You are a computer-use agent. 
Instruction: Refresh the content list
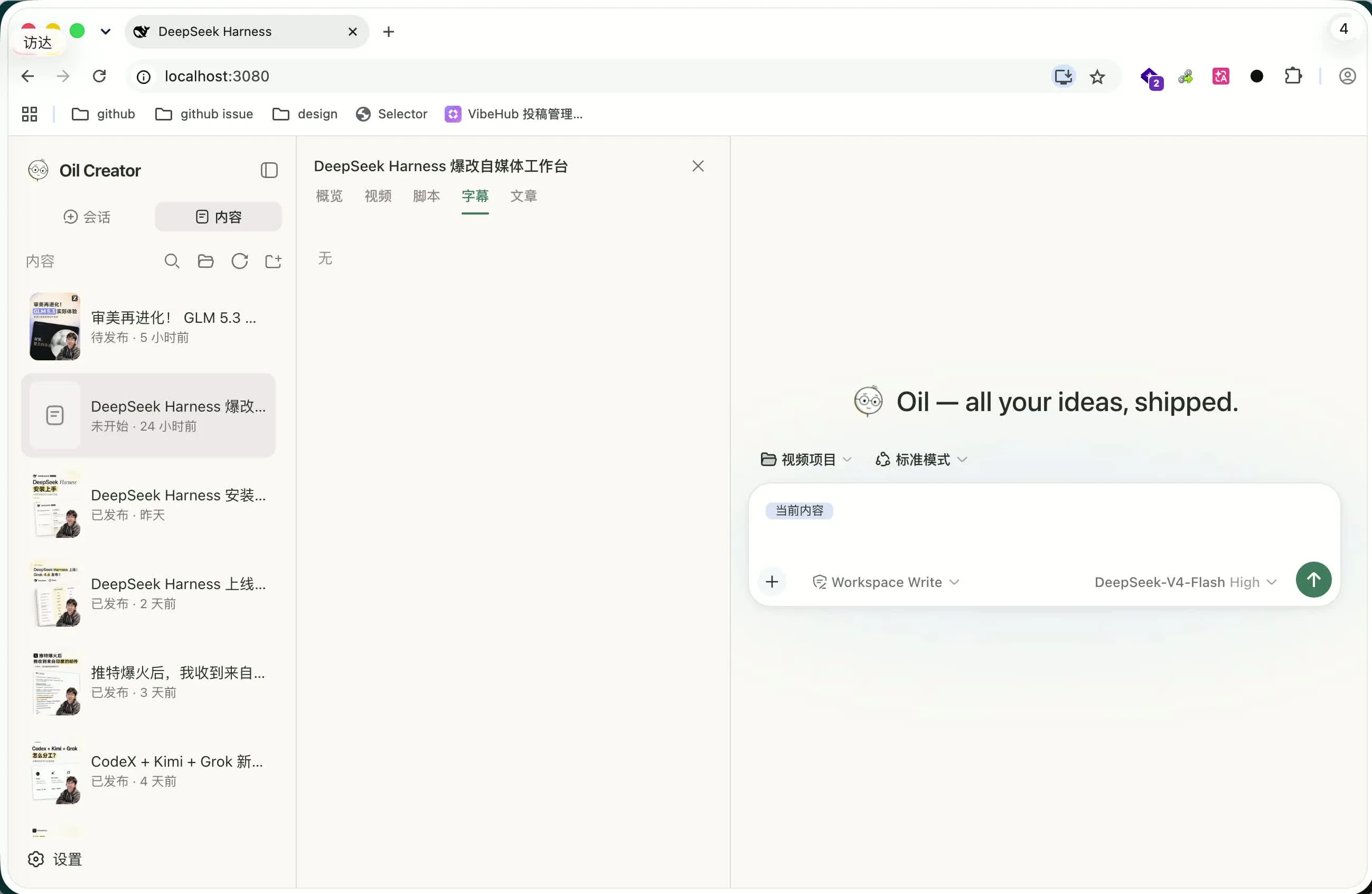pyautogui.click(x=240, y=262)
